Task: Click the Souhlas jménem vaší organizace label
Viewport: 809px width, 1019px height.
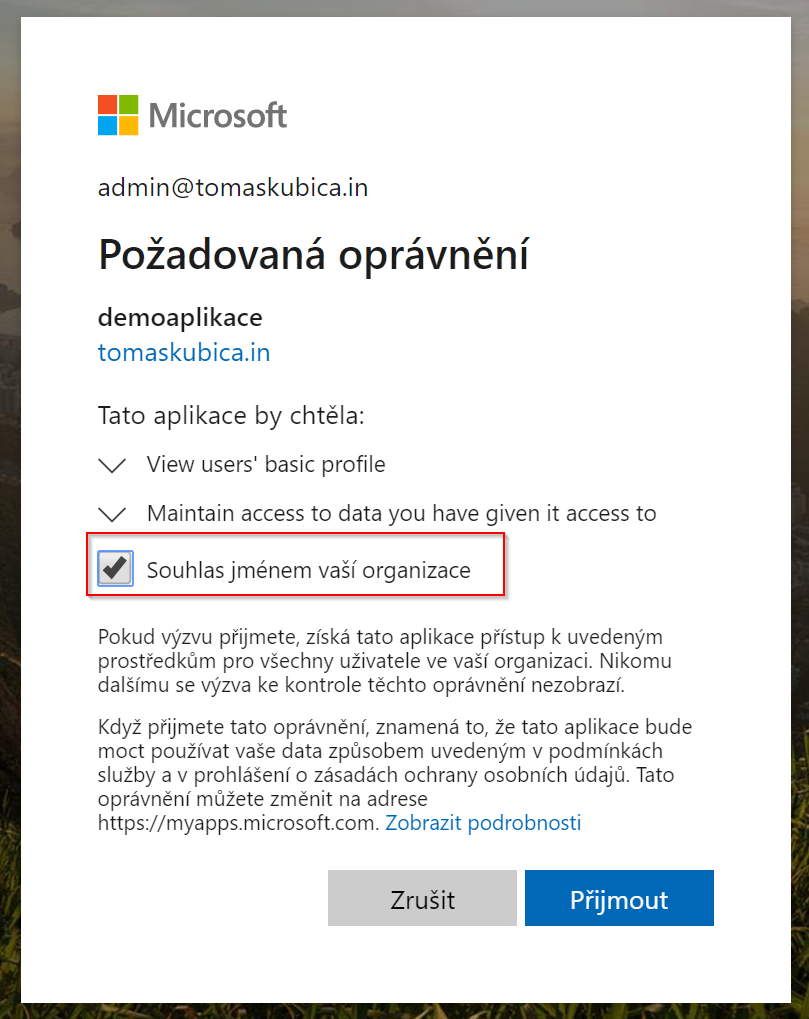Action: [309, 570]
